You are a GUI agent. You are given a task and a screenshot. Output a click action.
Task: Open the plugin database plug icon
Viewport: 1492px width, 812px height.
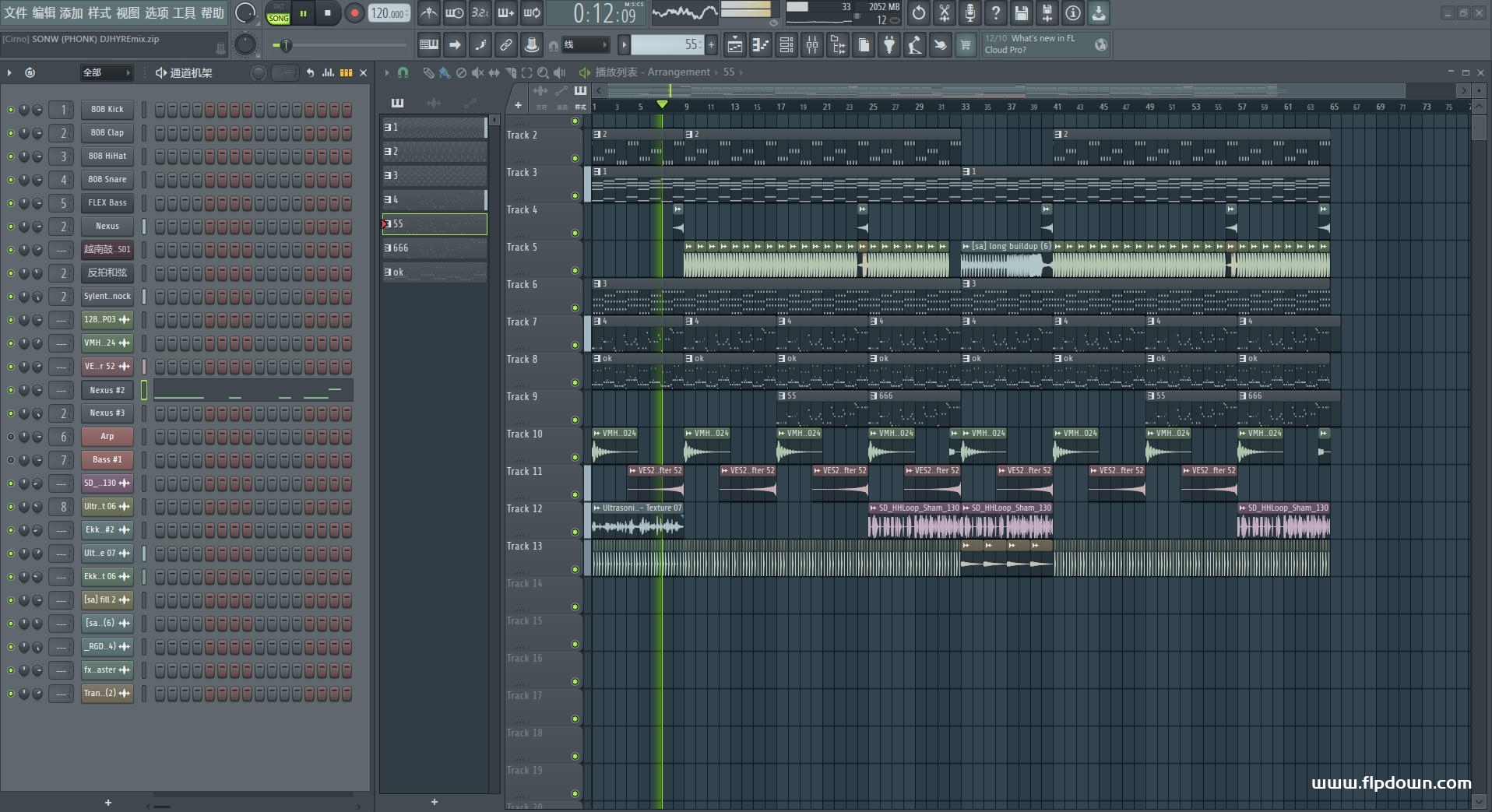[x=889, y=46]
